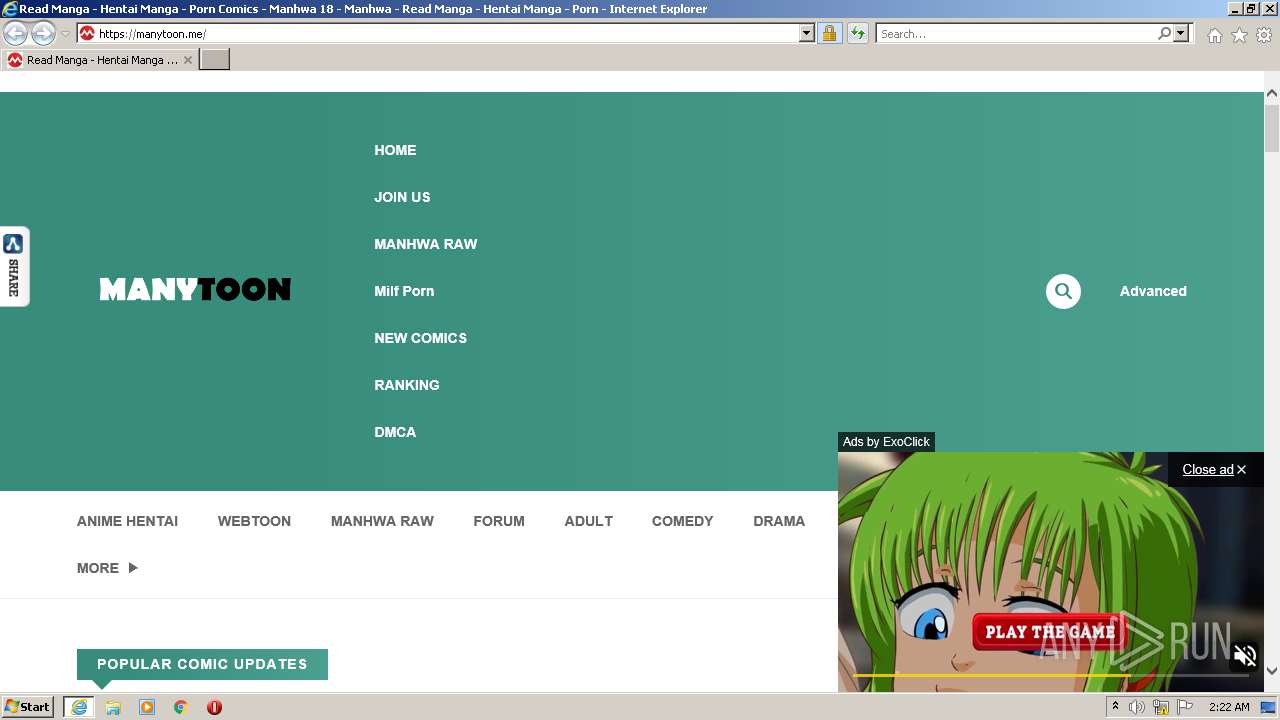Open the RANKING menu link
Viewport: 1280px width, 720px height.
pyautogui.click(x=406, y=385)
